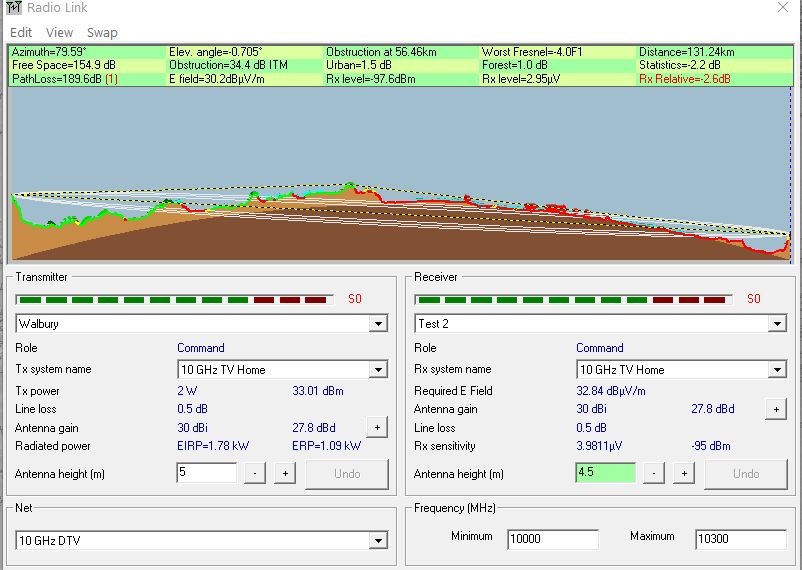This screenshot has height=570, width=802.
Task: Decrease receiver antenna height with minus
Action: [654, 473]
